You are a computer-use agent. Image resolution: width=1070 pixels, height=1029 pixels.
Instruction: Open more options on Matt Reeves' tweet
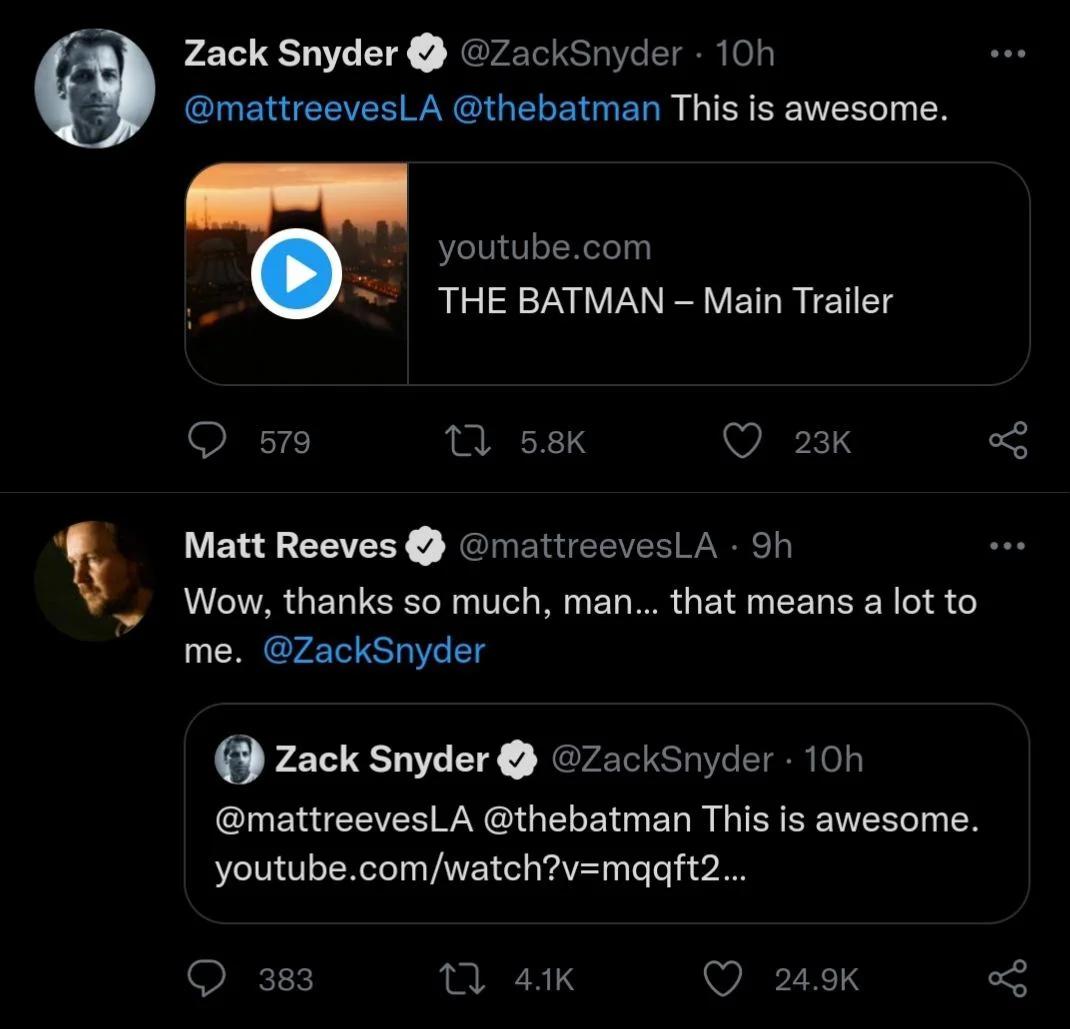click(1007, 546)
